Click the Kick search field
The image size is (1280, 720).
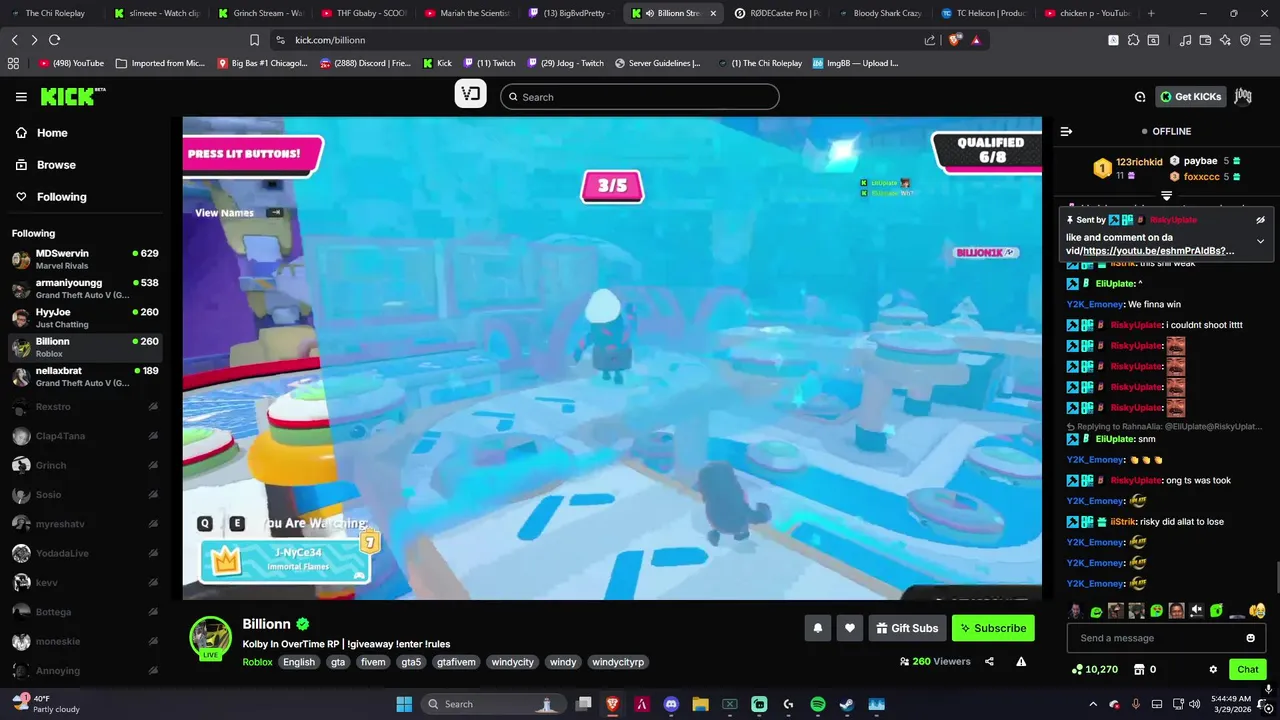pos(640,97)
